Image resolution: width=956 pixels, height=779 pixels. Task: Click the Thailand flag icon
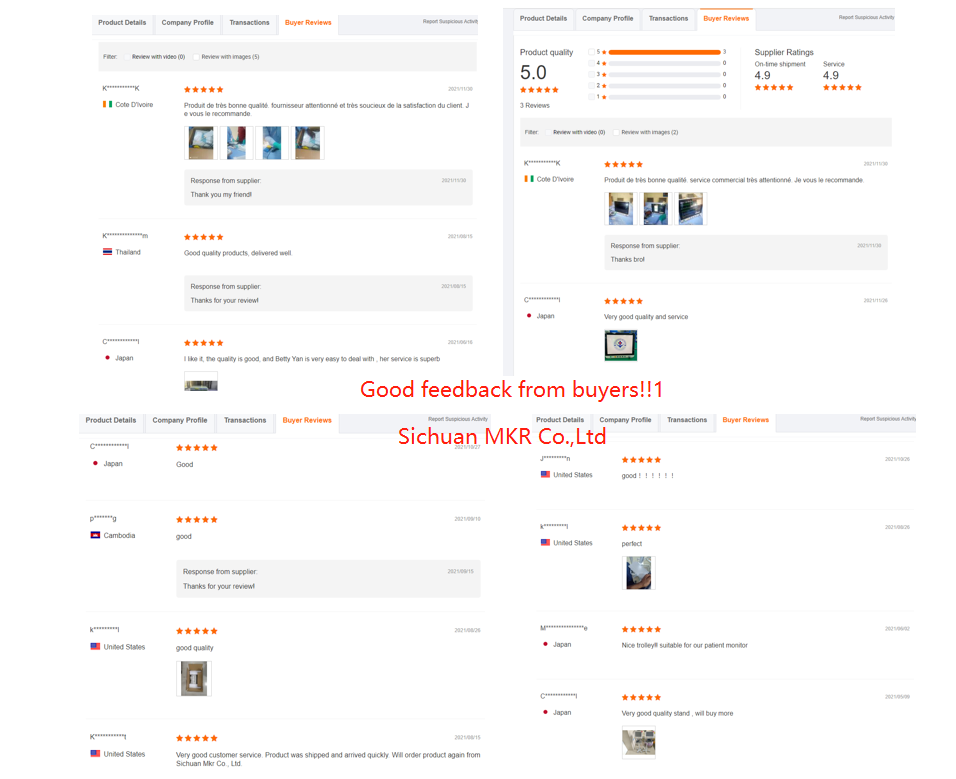coord(107,252)
